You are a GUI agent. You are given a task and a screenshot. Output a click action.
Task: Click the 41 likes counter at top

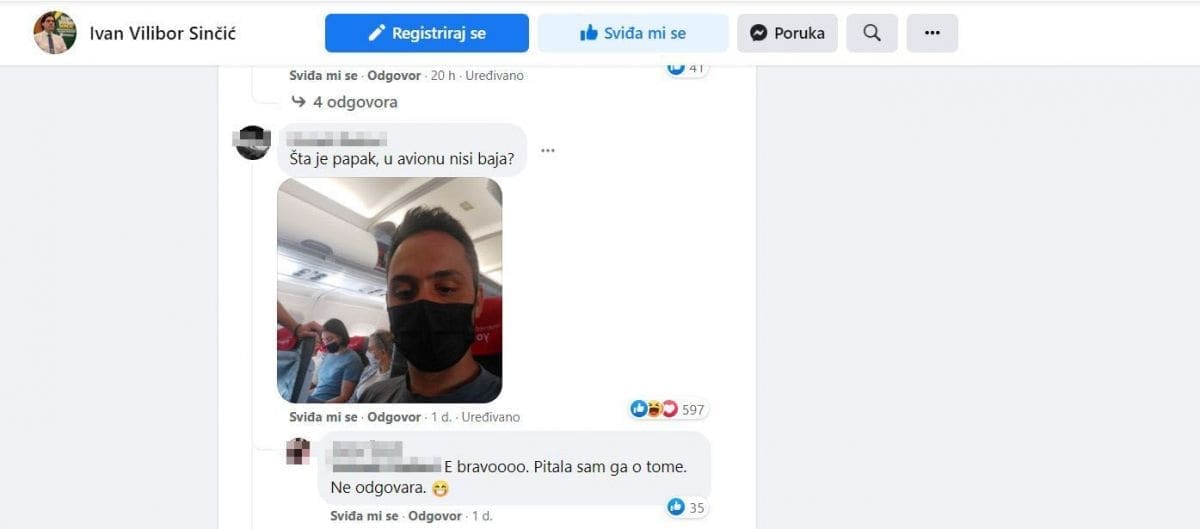click(687, 68)
